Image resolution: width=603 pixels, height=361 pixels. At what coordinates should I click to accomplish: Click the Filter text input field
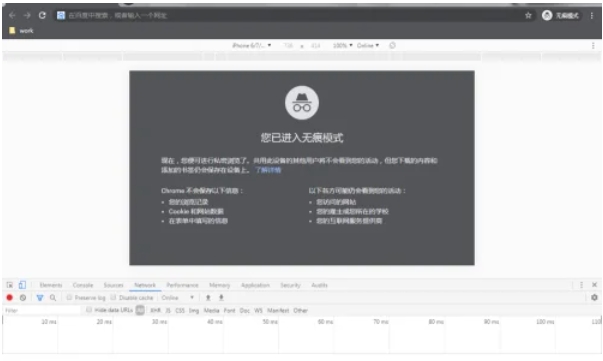point(42,310)
